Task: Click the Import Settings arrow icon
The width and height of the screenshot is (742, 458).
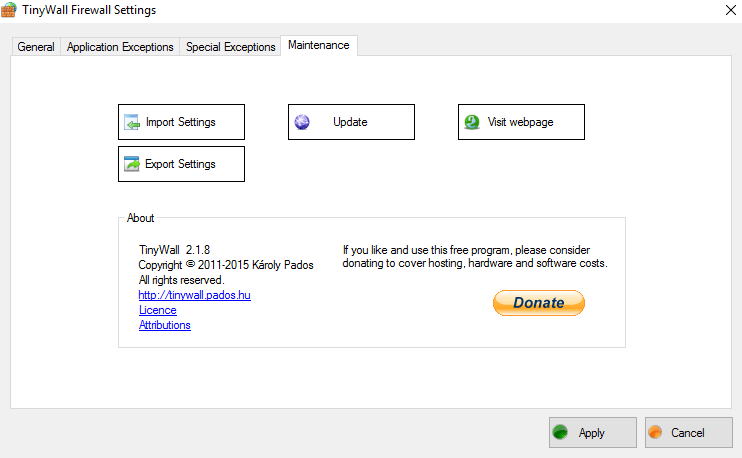Action: click(x=132, y=122)
